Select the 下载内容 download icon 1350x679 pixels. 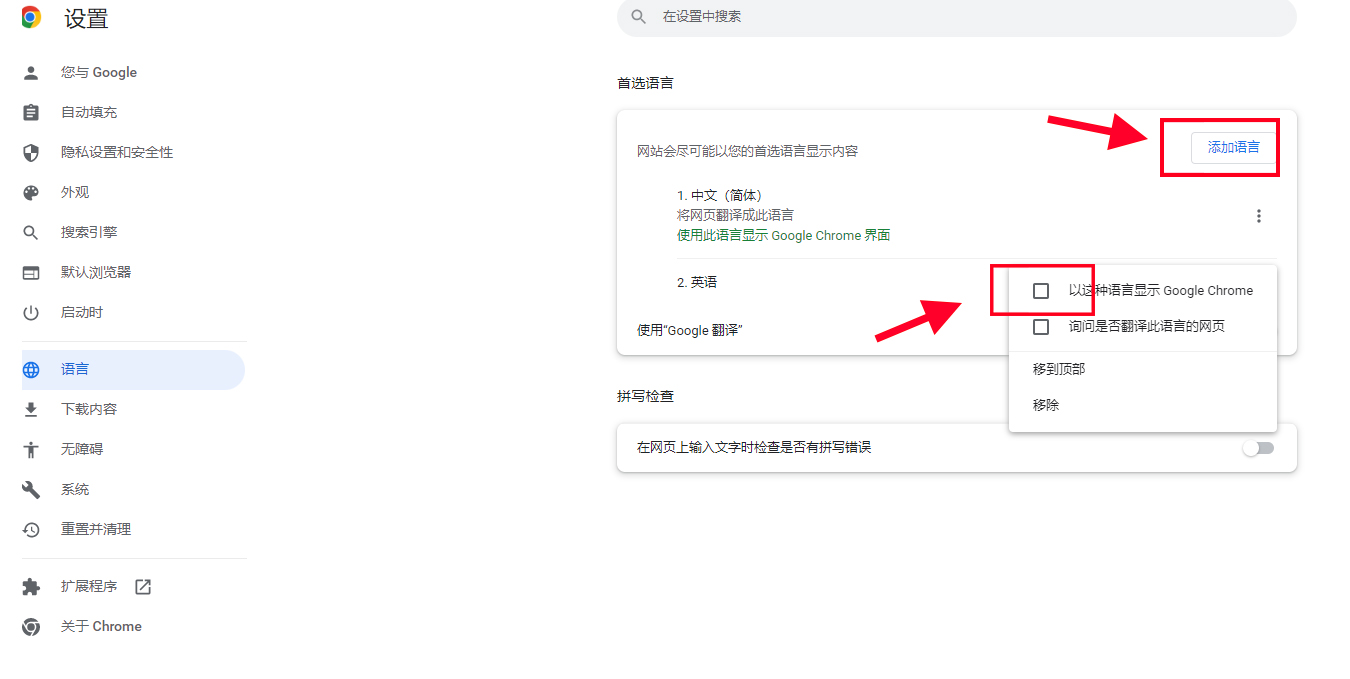pyautogui.click(x=30, y=409)
